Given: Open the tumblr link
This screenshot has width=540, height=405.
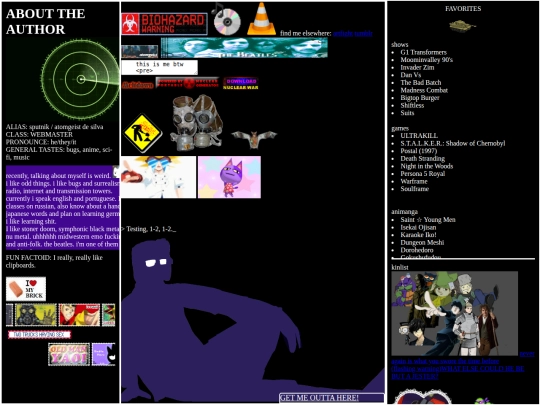Looking at the screenshot, I should (363, 33).
